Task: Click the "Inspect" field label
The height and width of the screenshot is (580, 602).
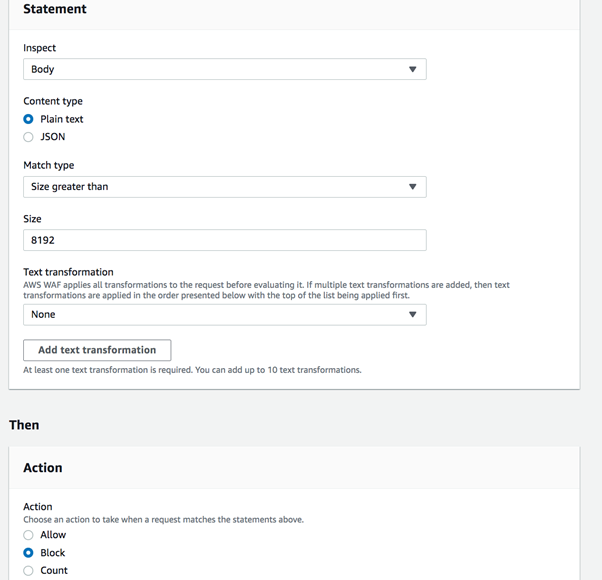Action: pos(40,48)
